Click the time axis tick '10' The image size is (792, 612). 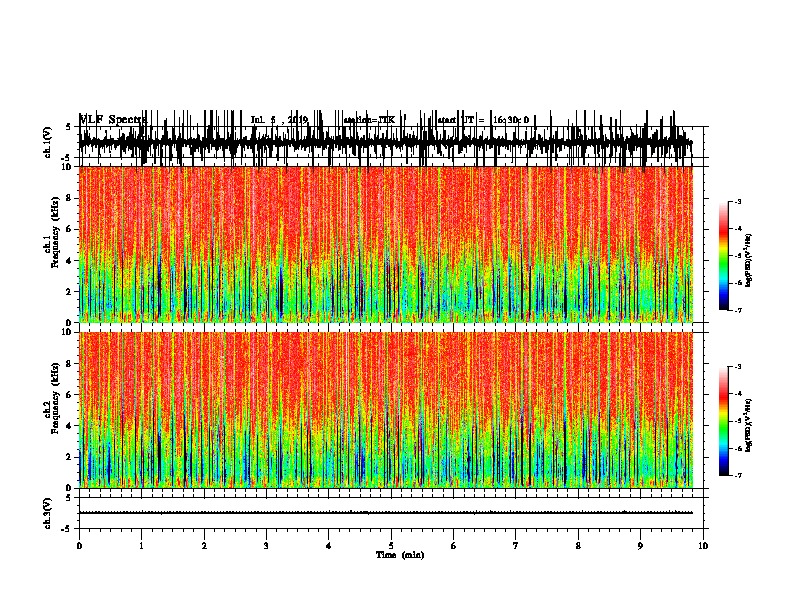[x=703, y=546]
